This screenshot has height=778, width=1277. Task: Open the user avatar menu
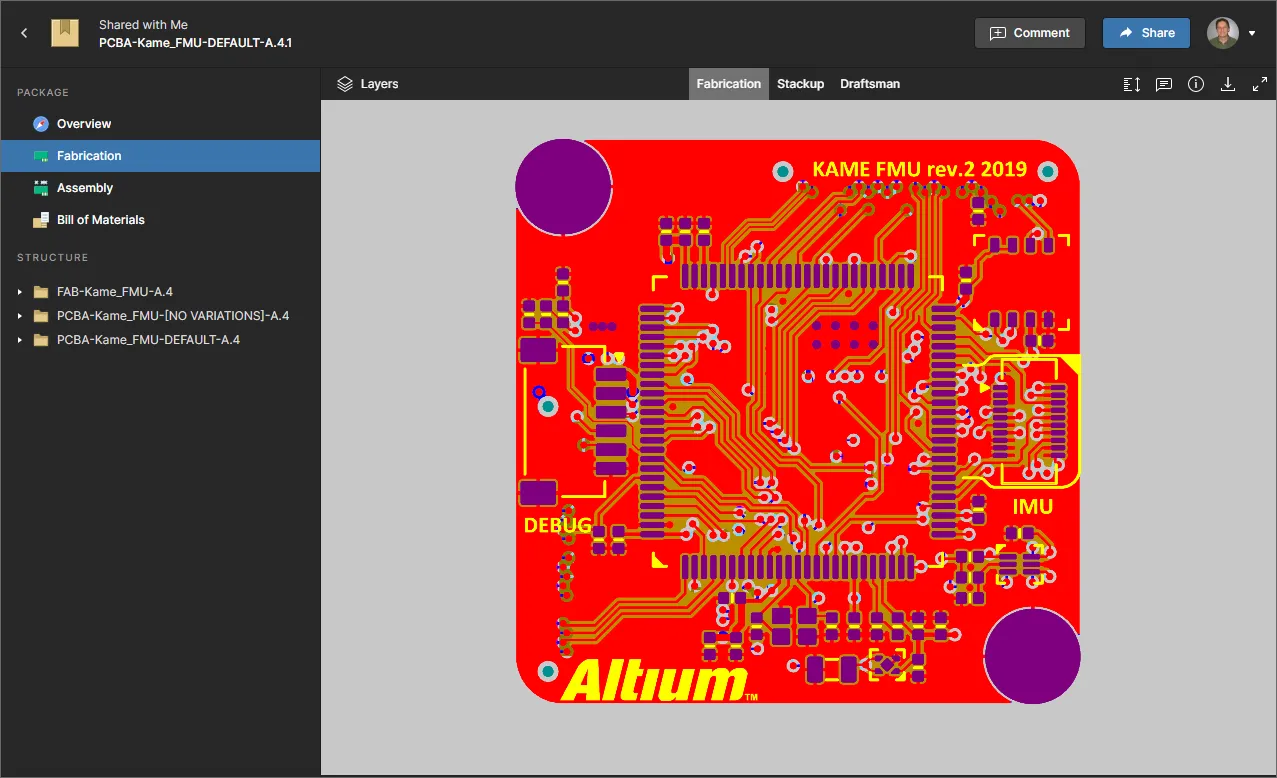(1223, 33)
